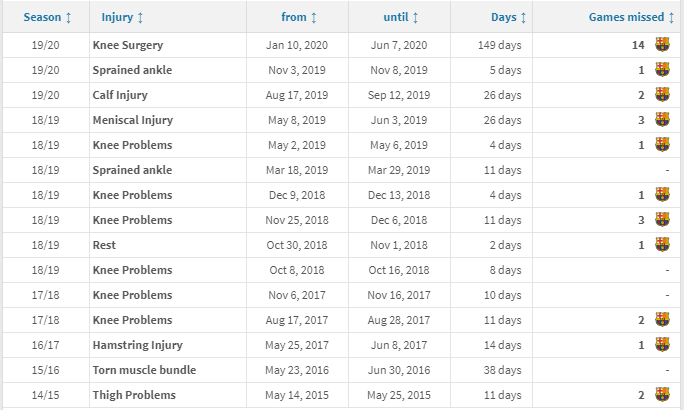Screen dimensions: 684x410
Task: Click the 14 games missed value
Action: click(638, 45)
